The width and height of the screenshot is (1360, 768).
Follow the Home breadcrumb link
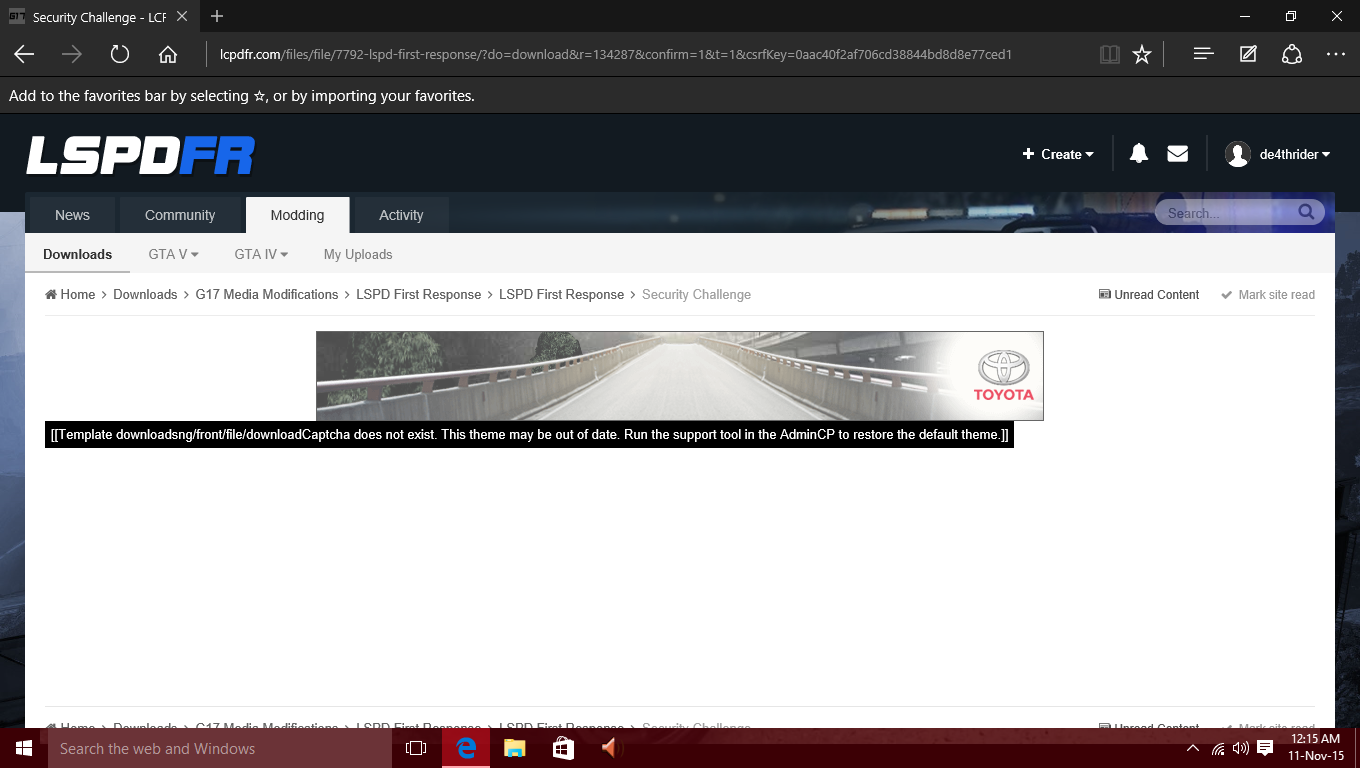coord(70,294)
